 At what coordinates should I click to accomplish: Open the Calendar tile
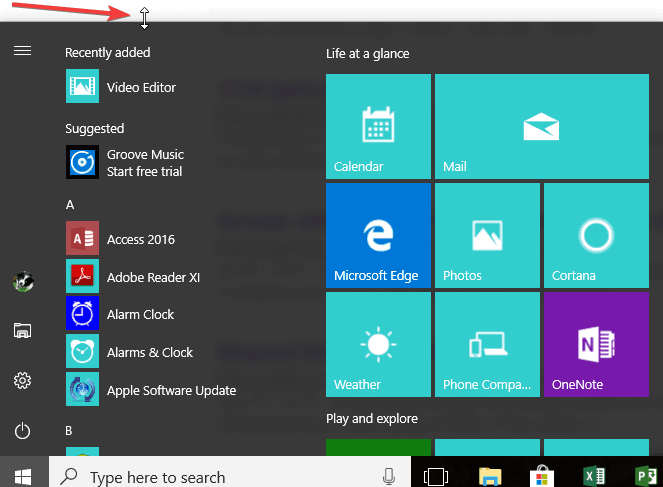[x=378, y=126]
